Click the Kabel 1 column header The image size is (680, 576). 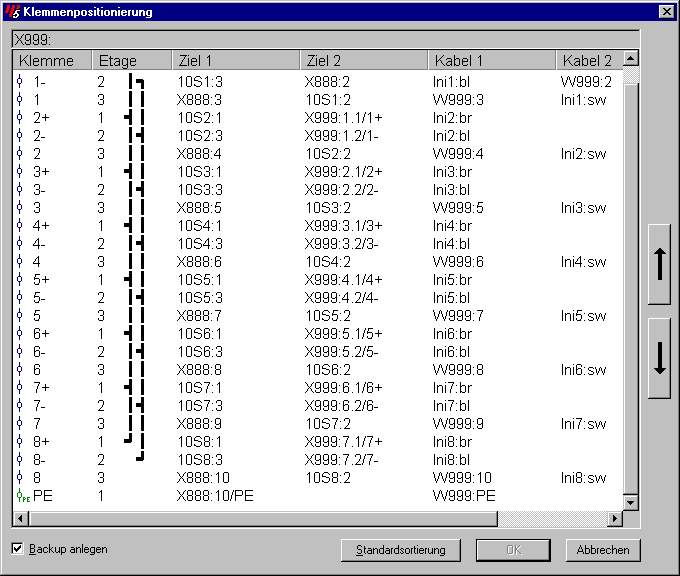pos(491,60)
